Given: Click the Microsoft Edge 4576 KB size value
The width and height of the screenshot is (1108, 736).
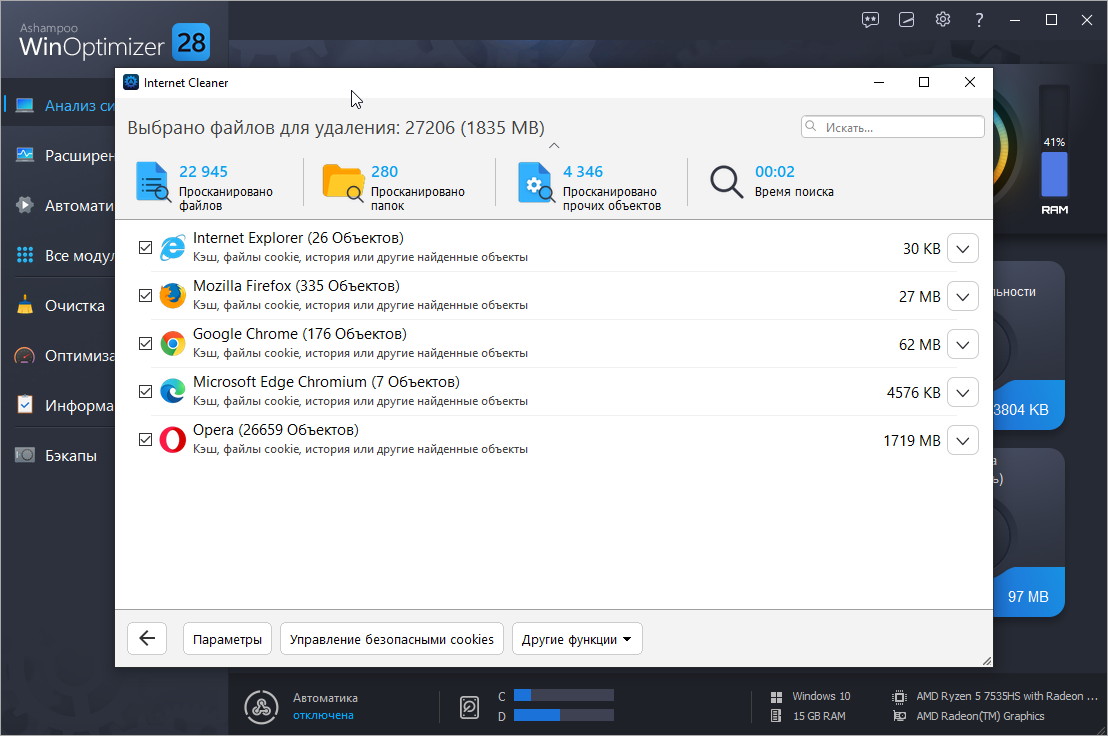Looking at the screenshot, I should [914, 393].
